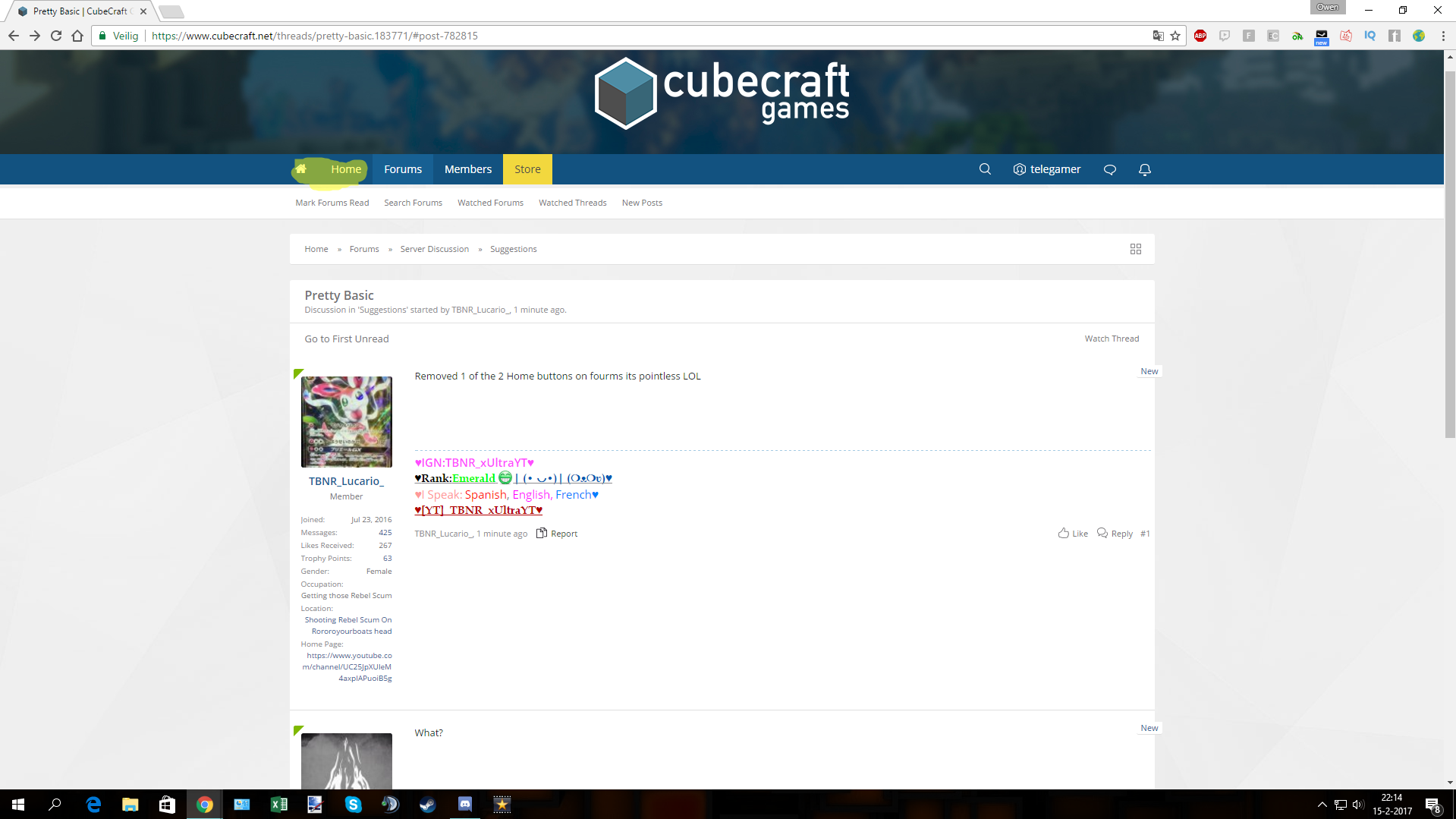Open the alerts bell icon
Screen dimensions: 1456x819
point(1145,169)
